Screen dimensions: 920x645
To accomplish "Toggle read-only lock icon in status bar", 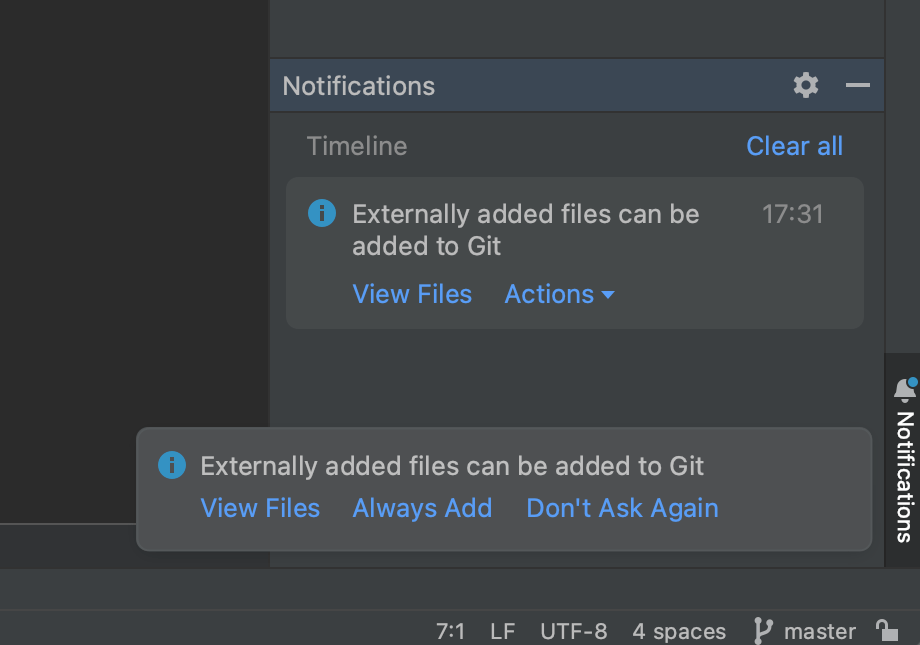I will coord(887,631).
